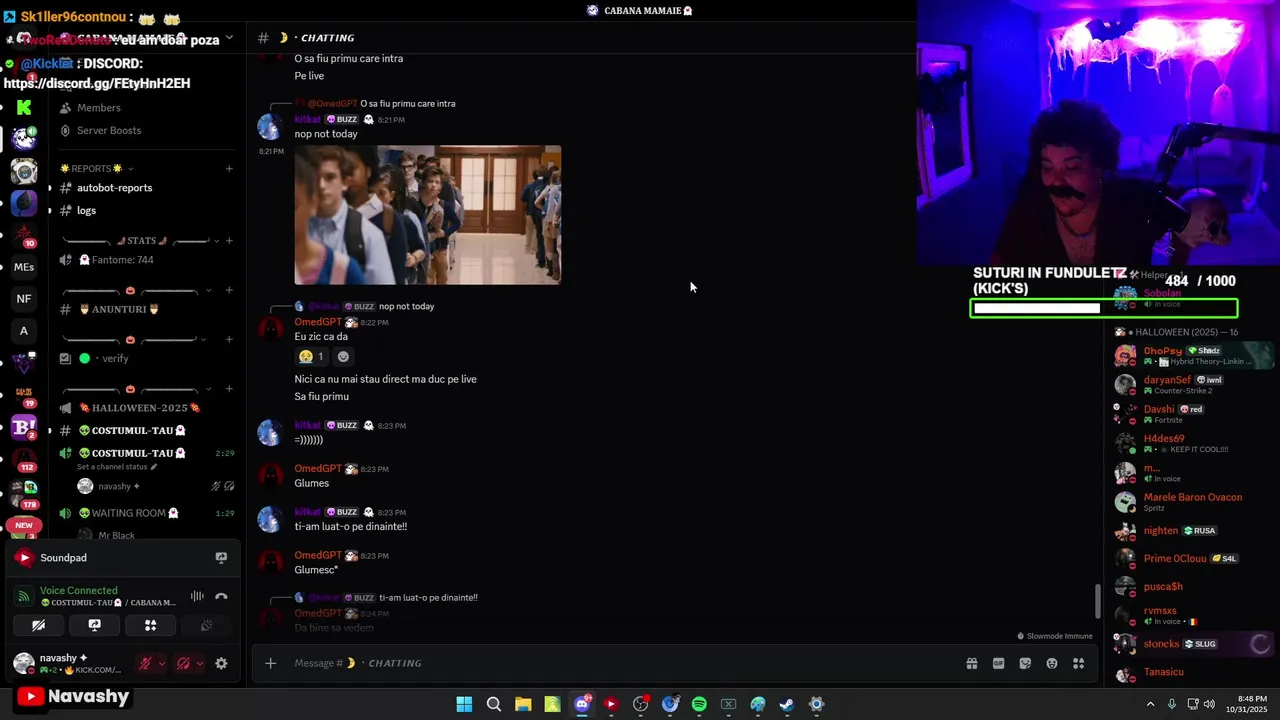Open volume control in system tray
1280x720 pixels.
click(x=1208, y=704)
